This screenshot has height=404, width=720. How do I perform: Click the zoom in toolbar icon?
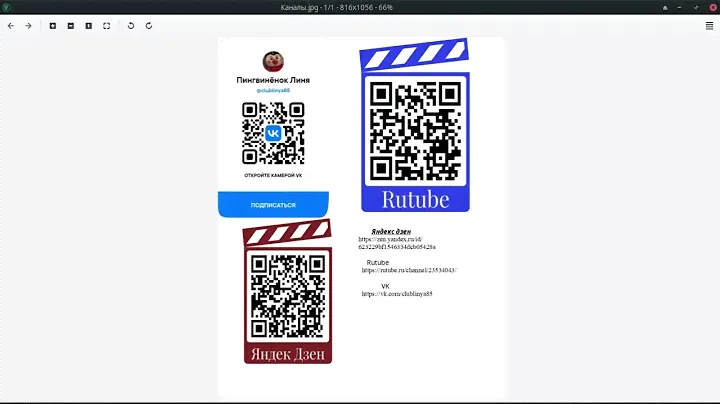click(53, 25)
